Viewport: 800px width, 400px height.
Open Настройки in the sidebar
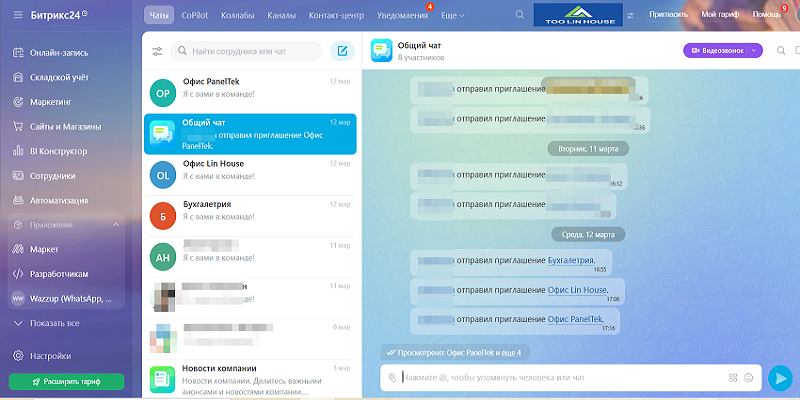(x=50, y=356)
